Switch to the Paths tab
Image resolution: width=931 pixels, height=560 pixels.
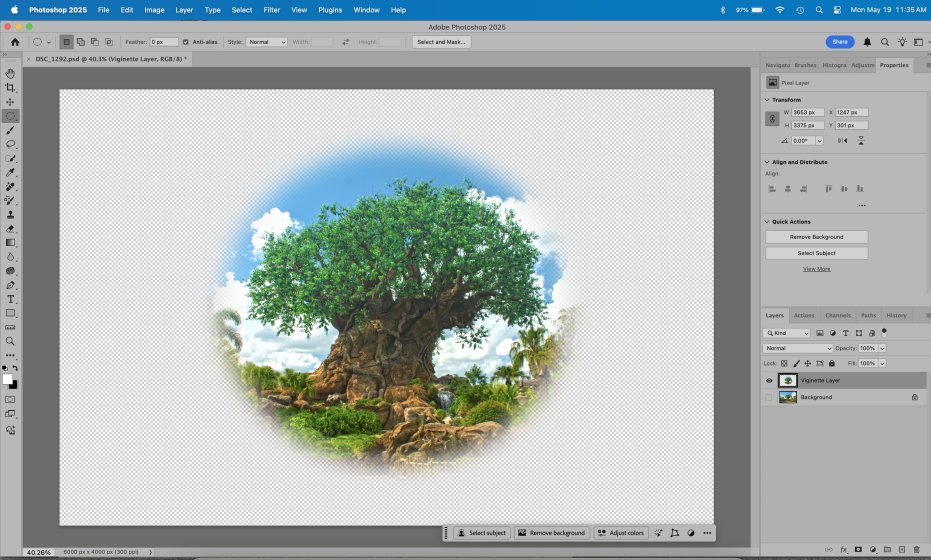click(x=868, y=315)
